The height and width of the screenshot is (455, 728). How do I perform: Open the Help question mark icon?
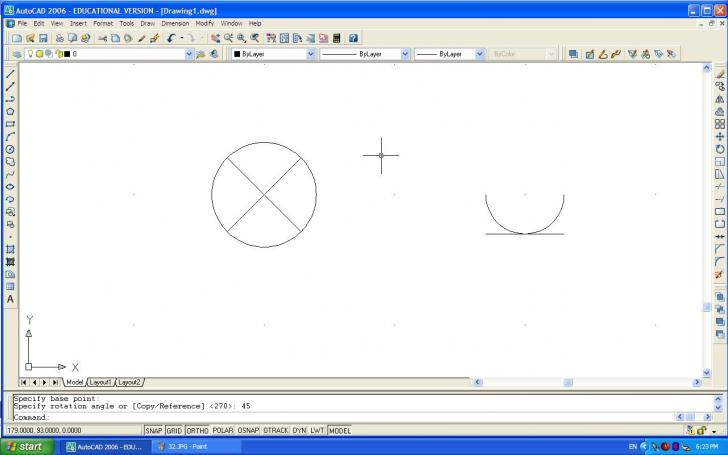(x=353, y=38)
